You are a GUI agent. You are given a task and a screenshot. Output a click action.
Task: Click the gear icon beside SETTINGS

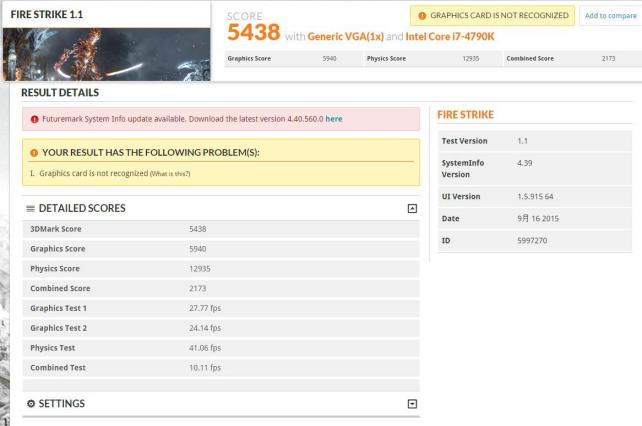31,403
